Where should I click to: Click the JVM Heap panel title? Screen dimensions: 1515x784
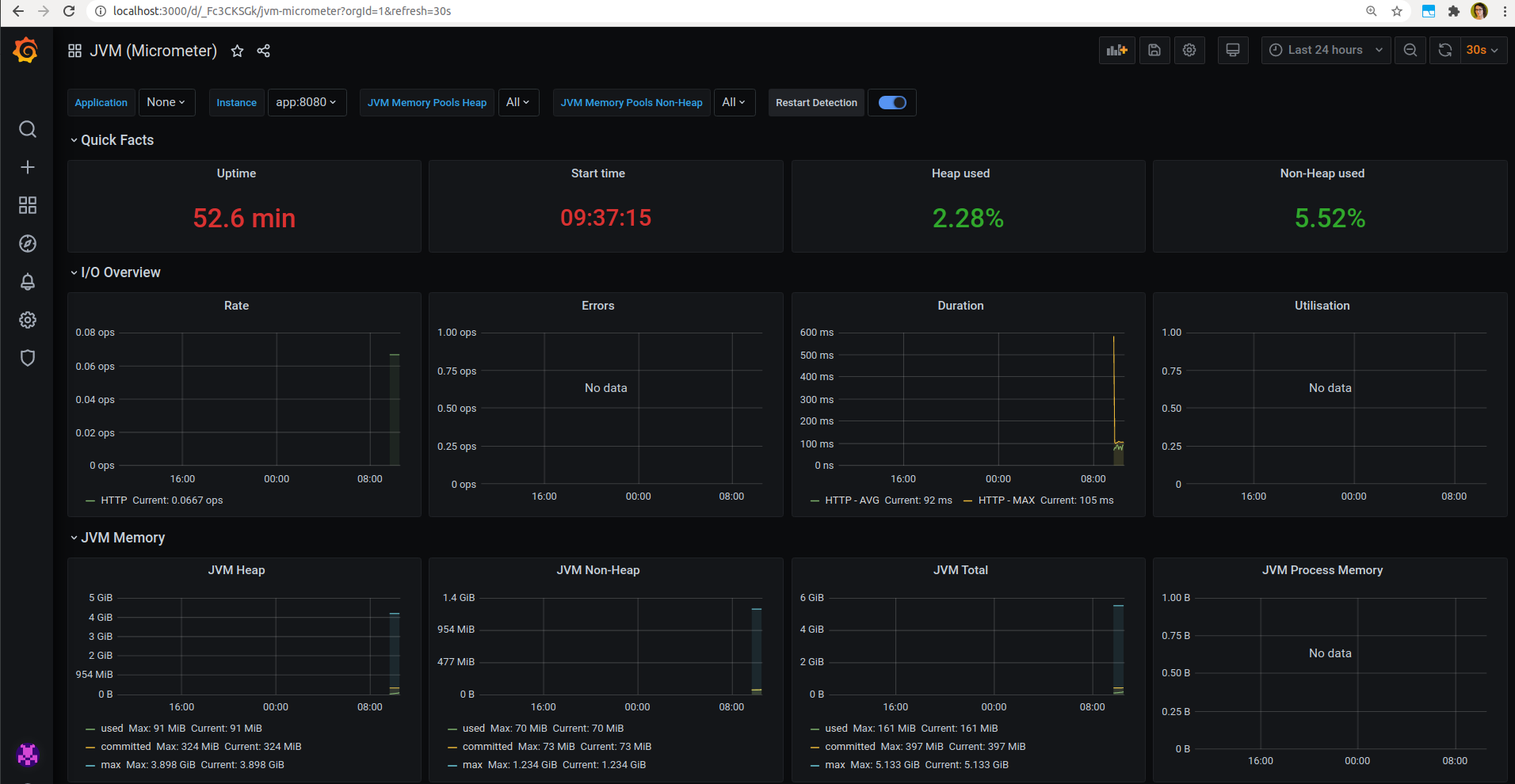[236, 570]
